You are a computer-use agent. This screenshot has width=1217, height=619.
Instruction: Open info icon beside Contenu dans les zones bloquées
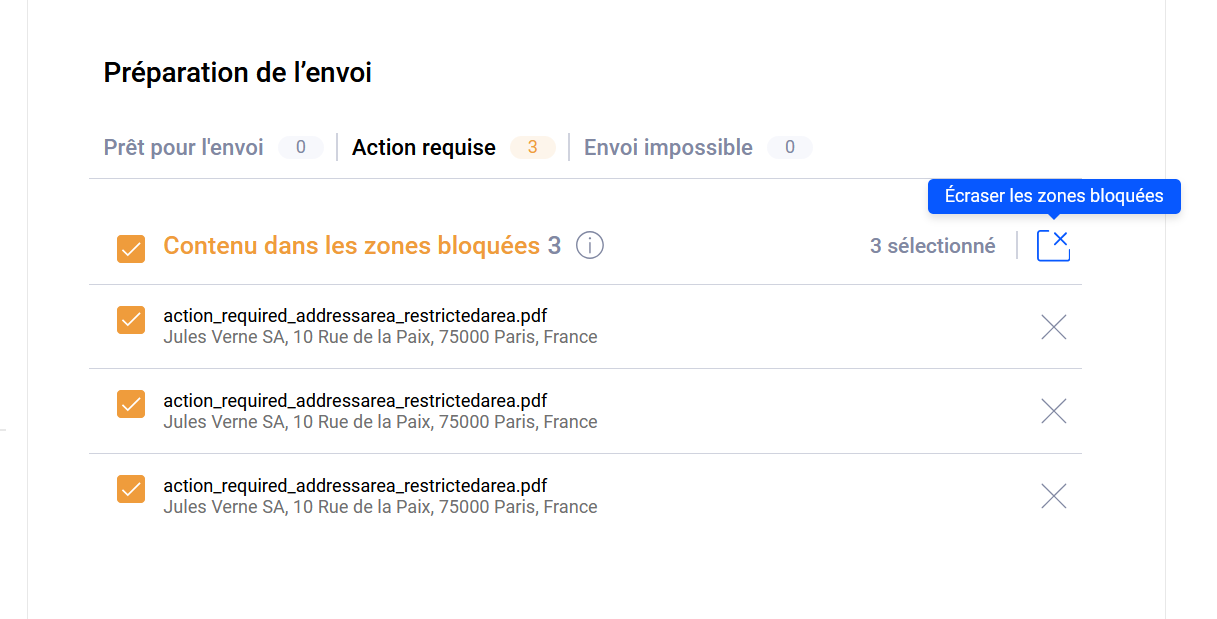coord(590,245)
